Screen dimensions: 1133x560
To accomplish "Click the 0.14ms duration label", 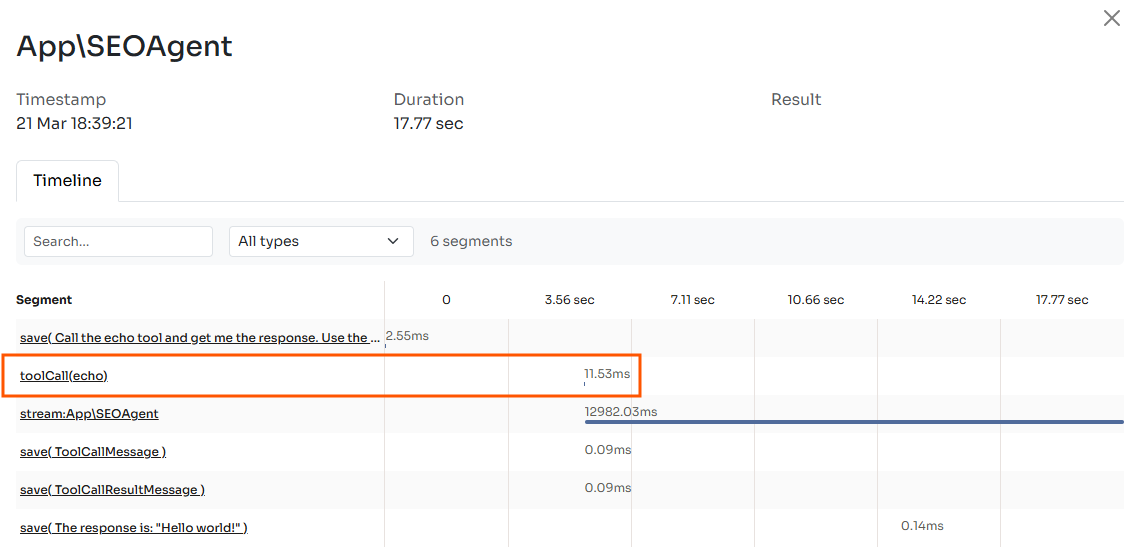I will coord(921,526).
